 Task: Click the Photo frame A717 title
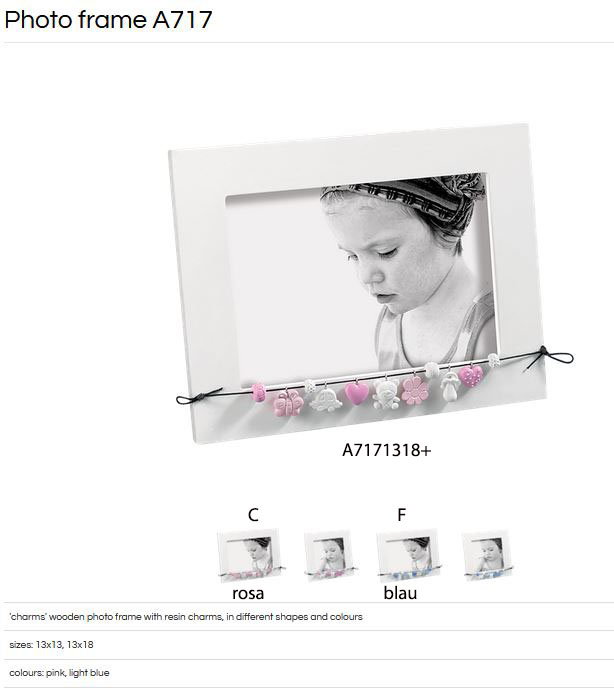108,20
